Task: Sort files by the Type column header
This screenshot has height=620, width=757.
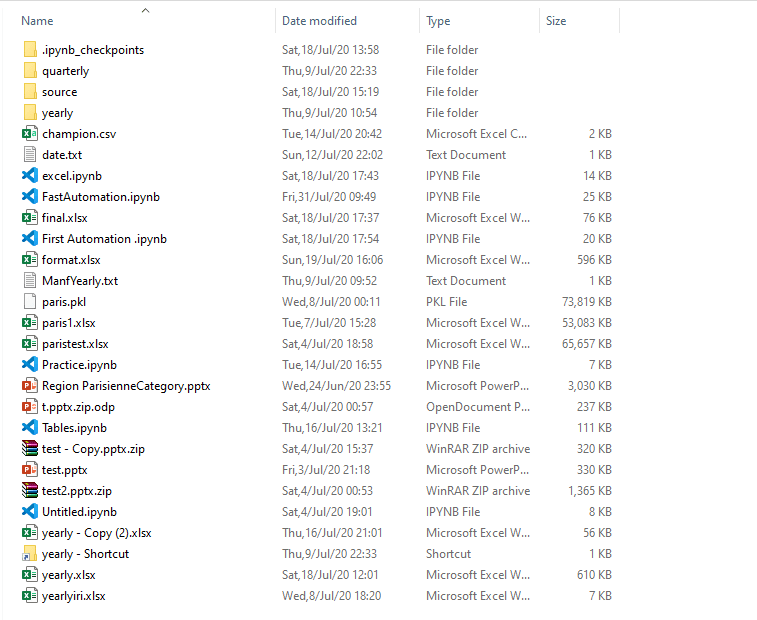Action: point(438,21)
